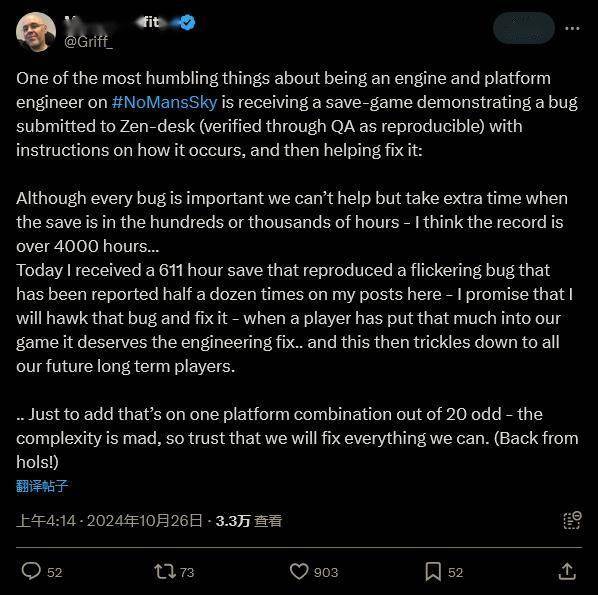This screenshot has width=598, height=595.
Task: Click the 903 likes count
Action: [x=326, y=572]
